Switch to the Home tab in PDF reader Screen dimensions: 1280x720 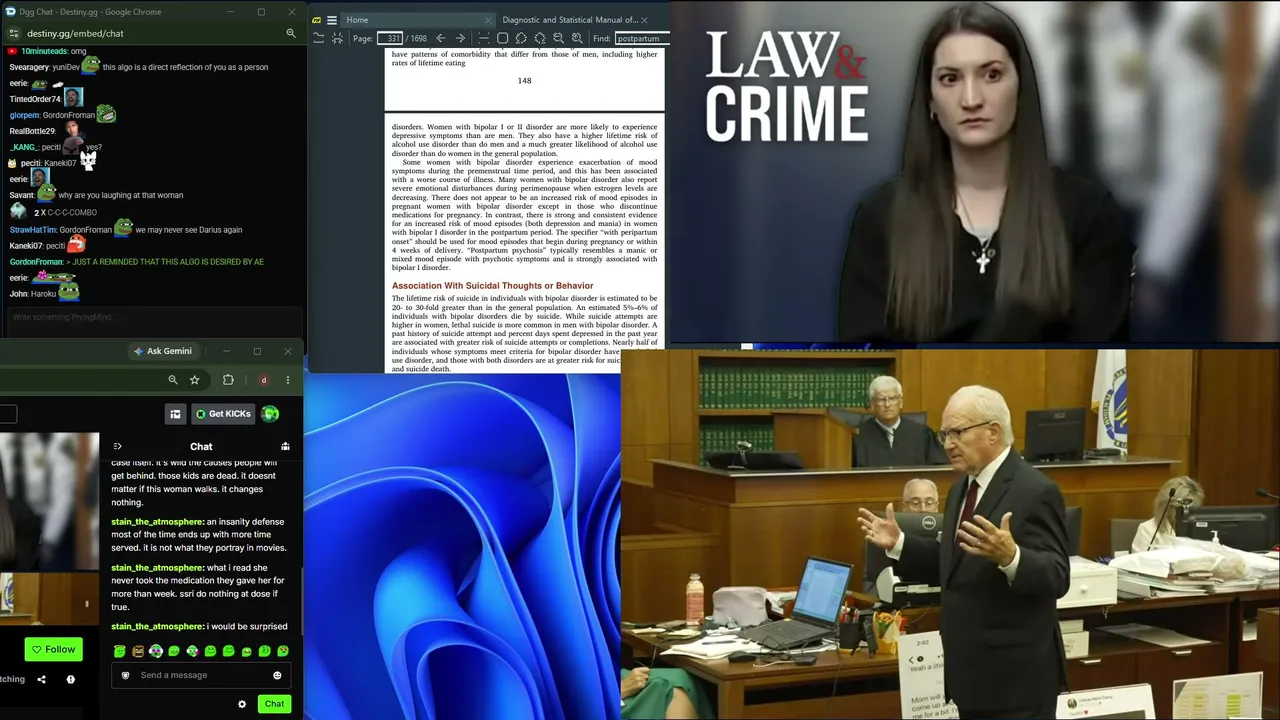[x=418, y=20]
